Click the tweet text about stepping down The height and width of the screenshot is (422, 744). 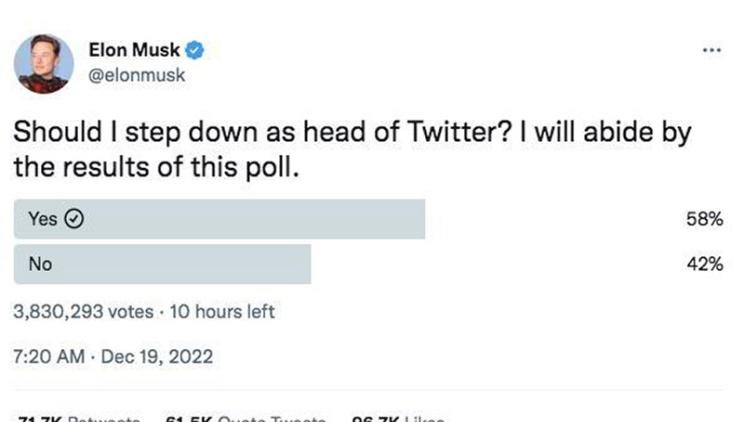[352, 149]
